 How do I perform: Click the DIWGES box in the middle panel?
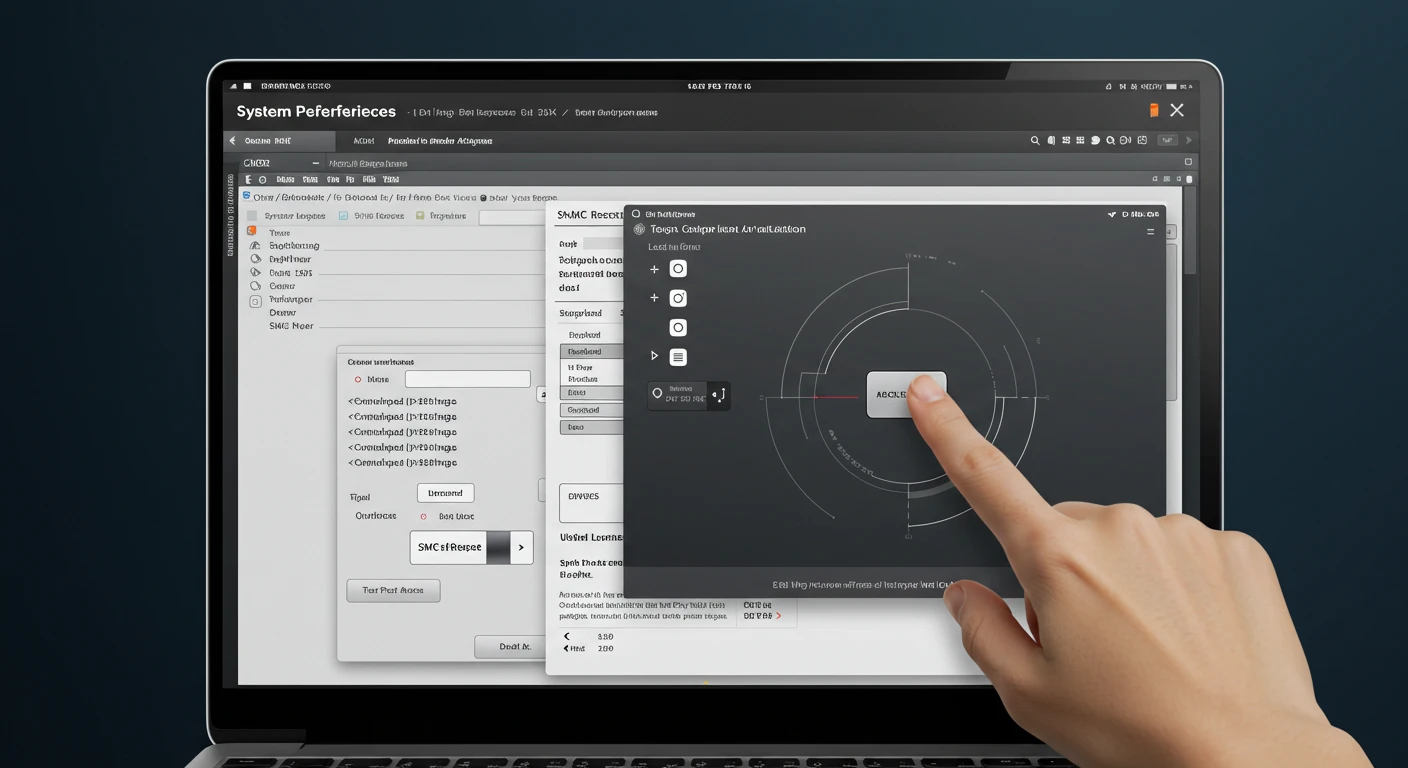(x=591, y=503)
